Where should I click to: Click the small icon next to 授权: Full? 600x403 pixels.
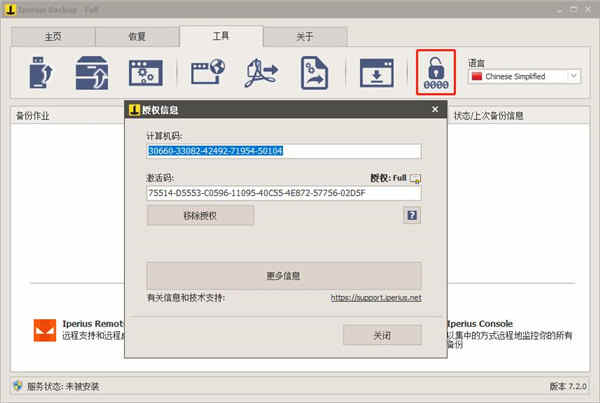click(415, 178)
